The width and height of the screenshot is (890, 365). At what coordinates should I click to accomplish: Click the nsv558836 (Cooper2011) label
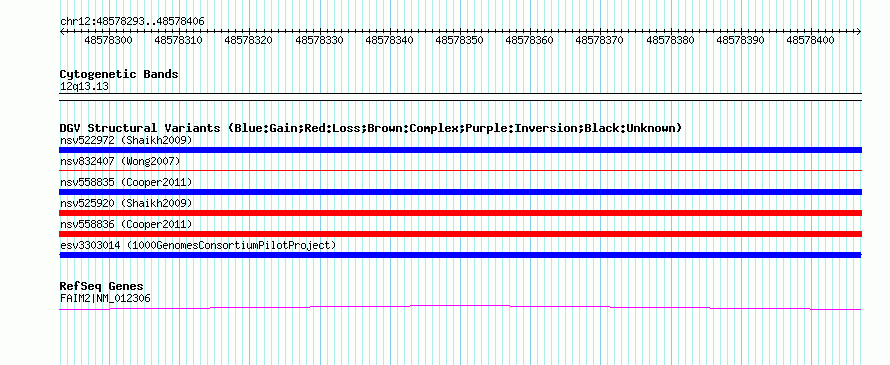coord(126,224)
